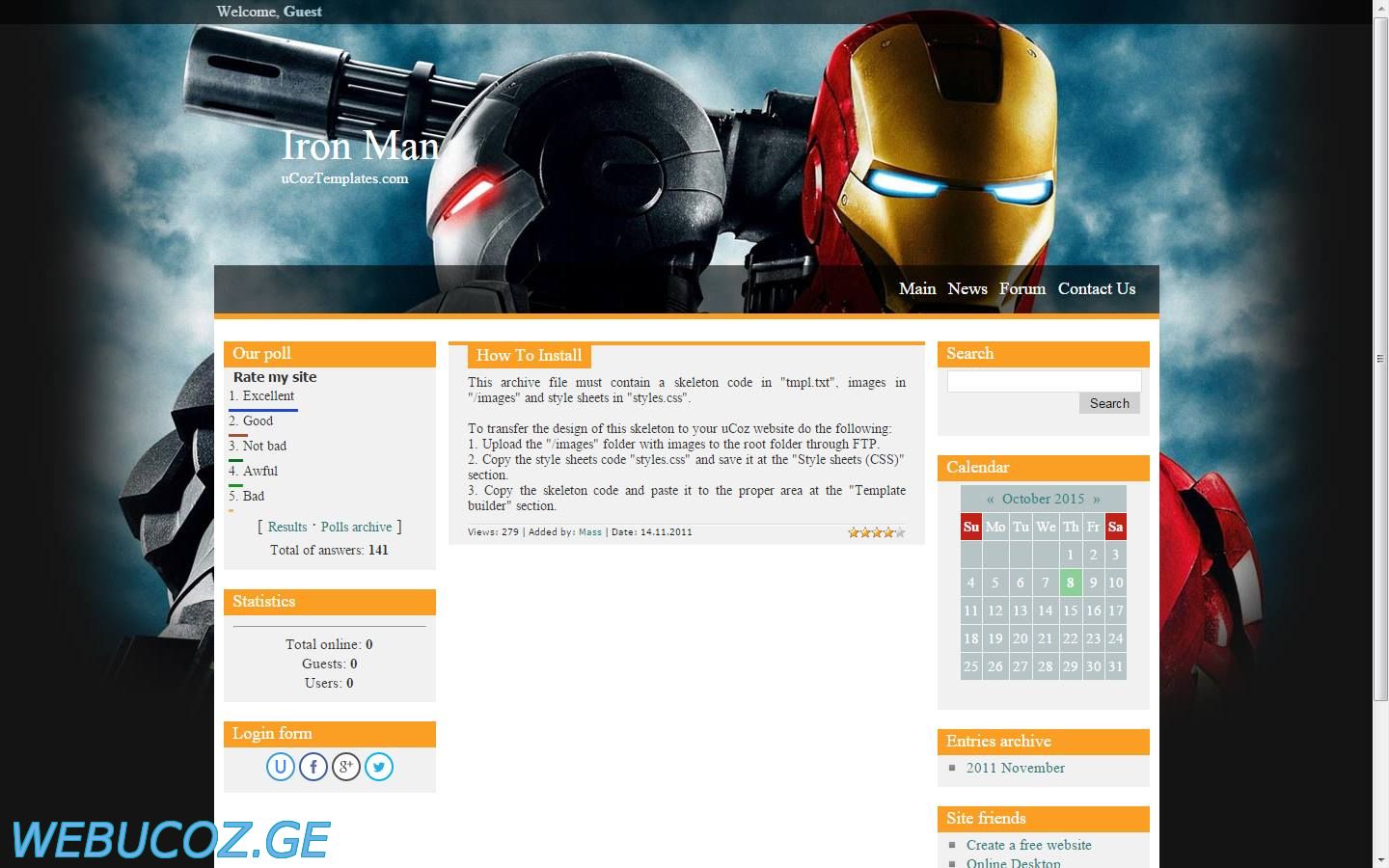Open the 2011 November archive
Image resolution: width=1389 pixels, height=868 pixels.
pos(1016,768)
